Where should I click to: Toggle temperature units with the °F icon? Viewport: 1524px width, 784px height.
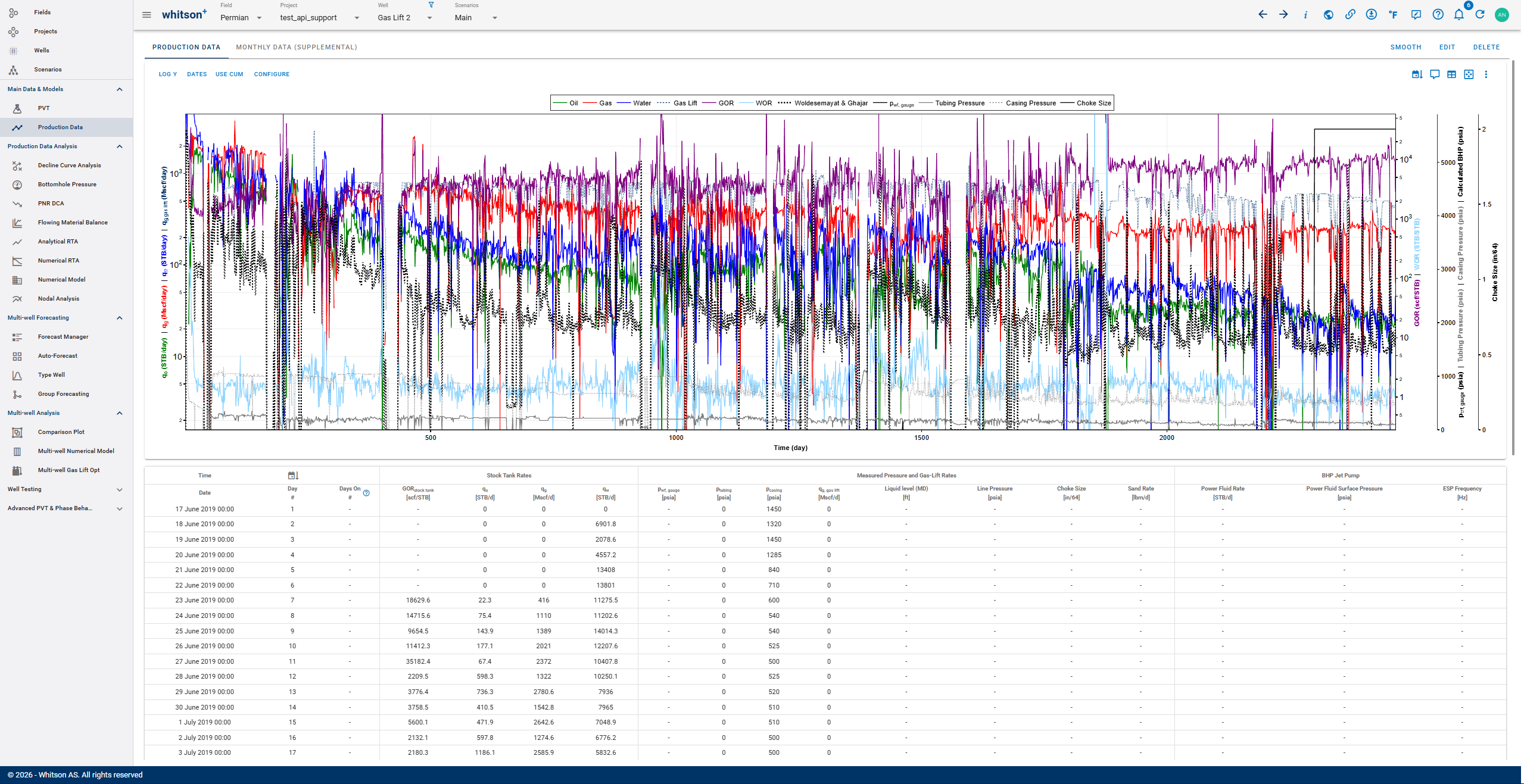click(1392, 14)
